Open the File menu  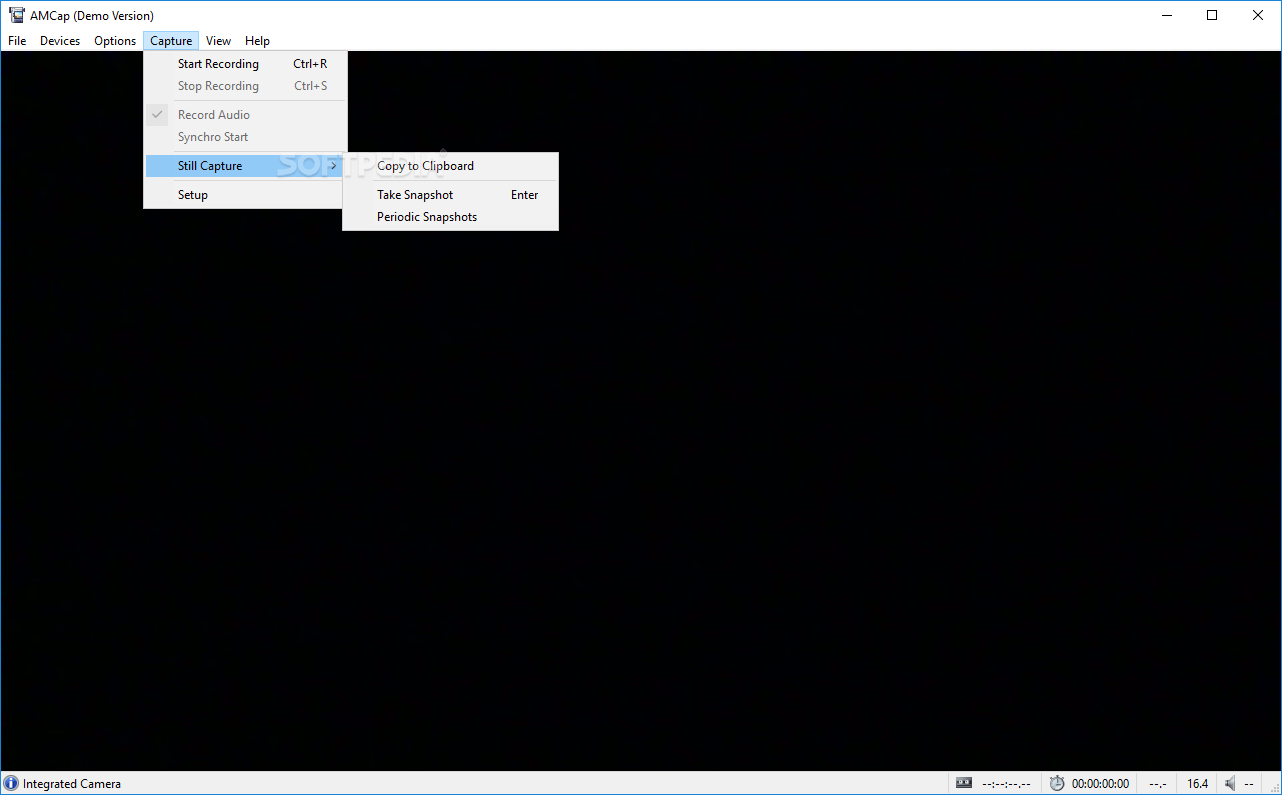coord(16,40)
